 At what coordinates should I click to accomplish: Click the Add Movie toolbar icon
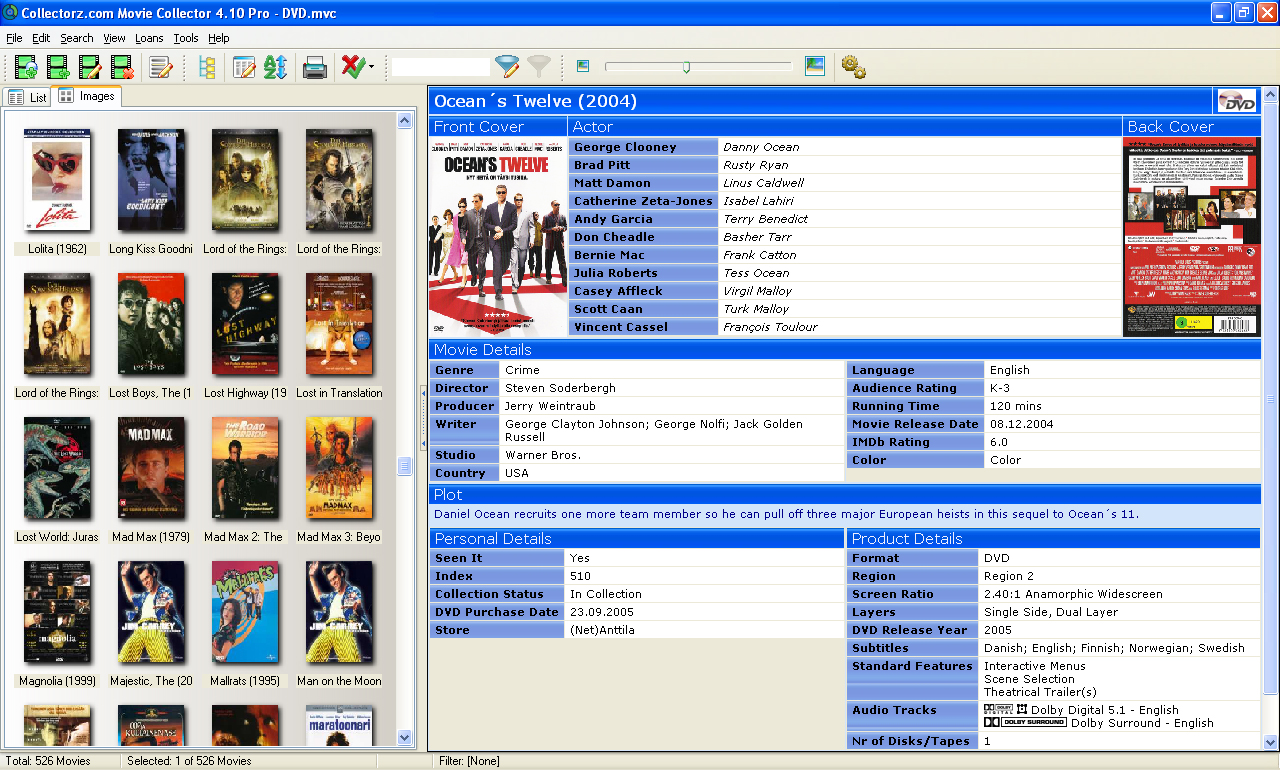point(26,67)
